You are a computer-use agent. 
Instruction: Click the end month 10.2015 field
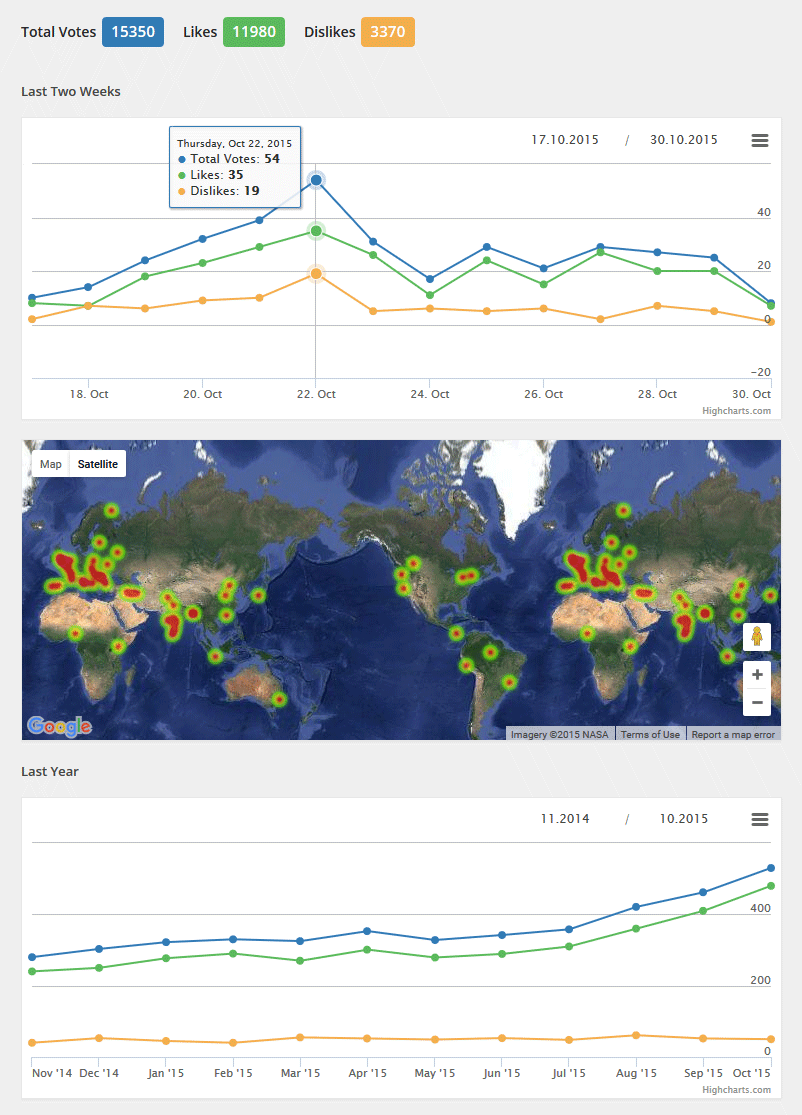[x=683, y=819]
